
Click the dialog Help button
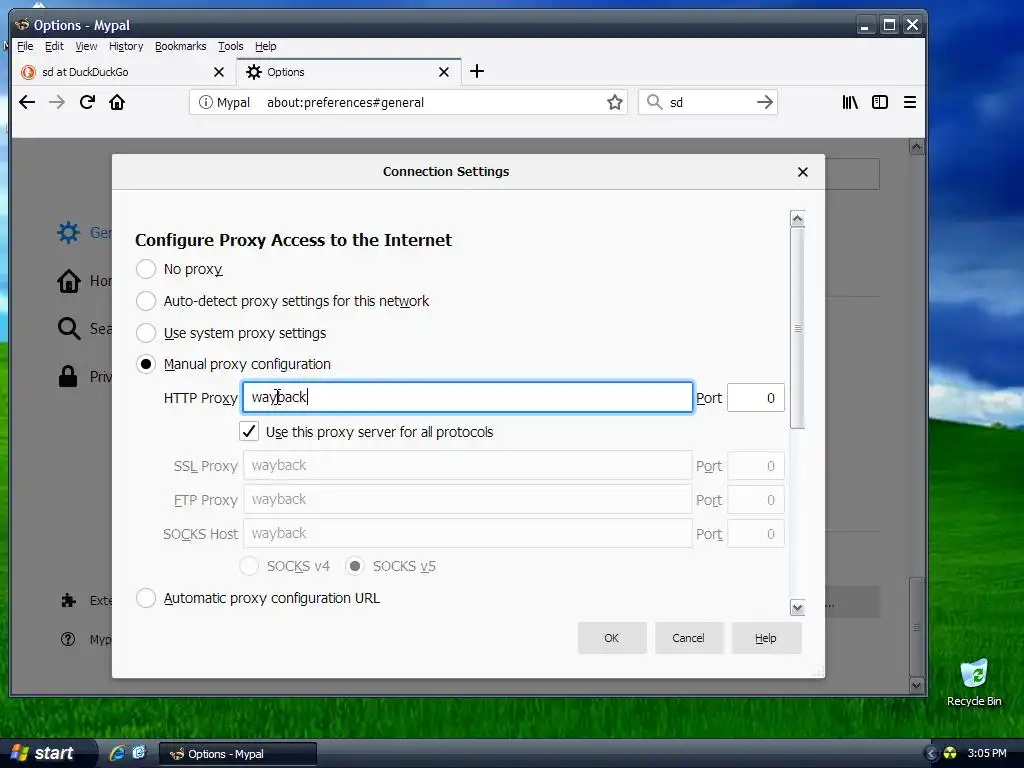click(x=765, y=638)
